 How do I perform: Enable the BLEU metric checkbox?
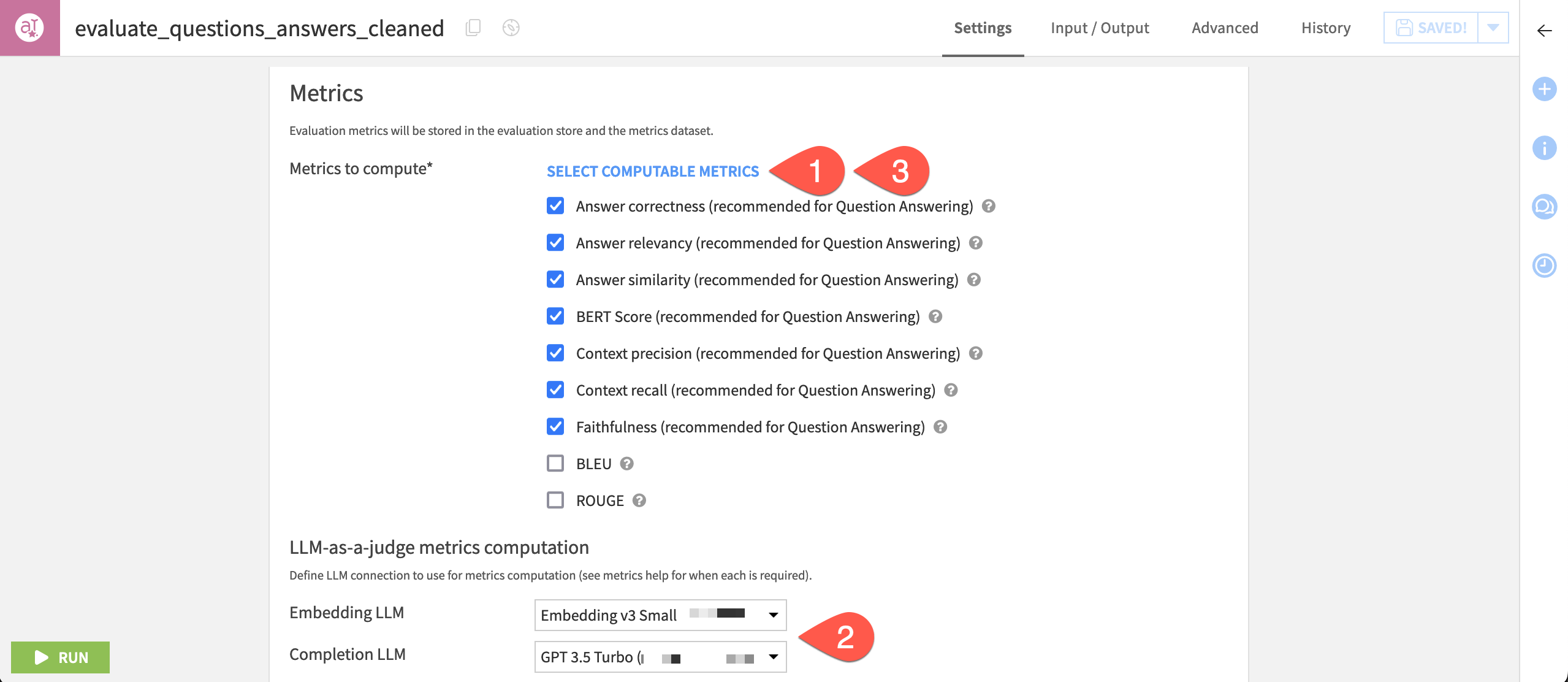click(x=555, y=463)
